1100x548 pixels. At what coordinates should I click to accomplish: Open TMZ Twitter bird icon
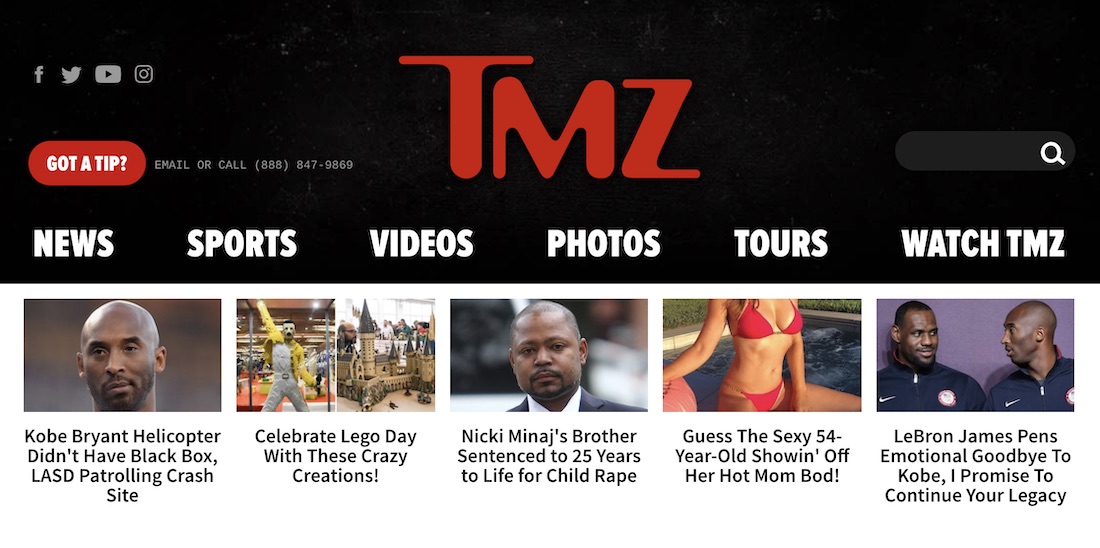coord(71,74)
